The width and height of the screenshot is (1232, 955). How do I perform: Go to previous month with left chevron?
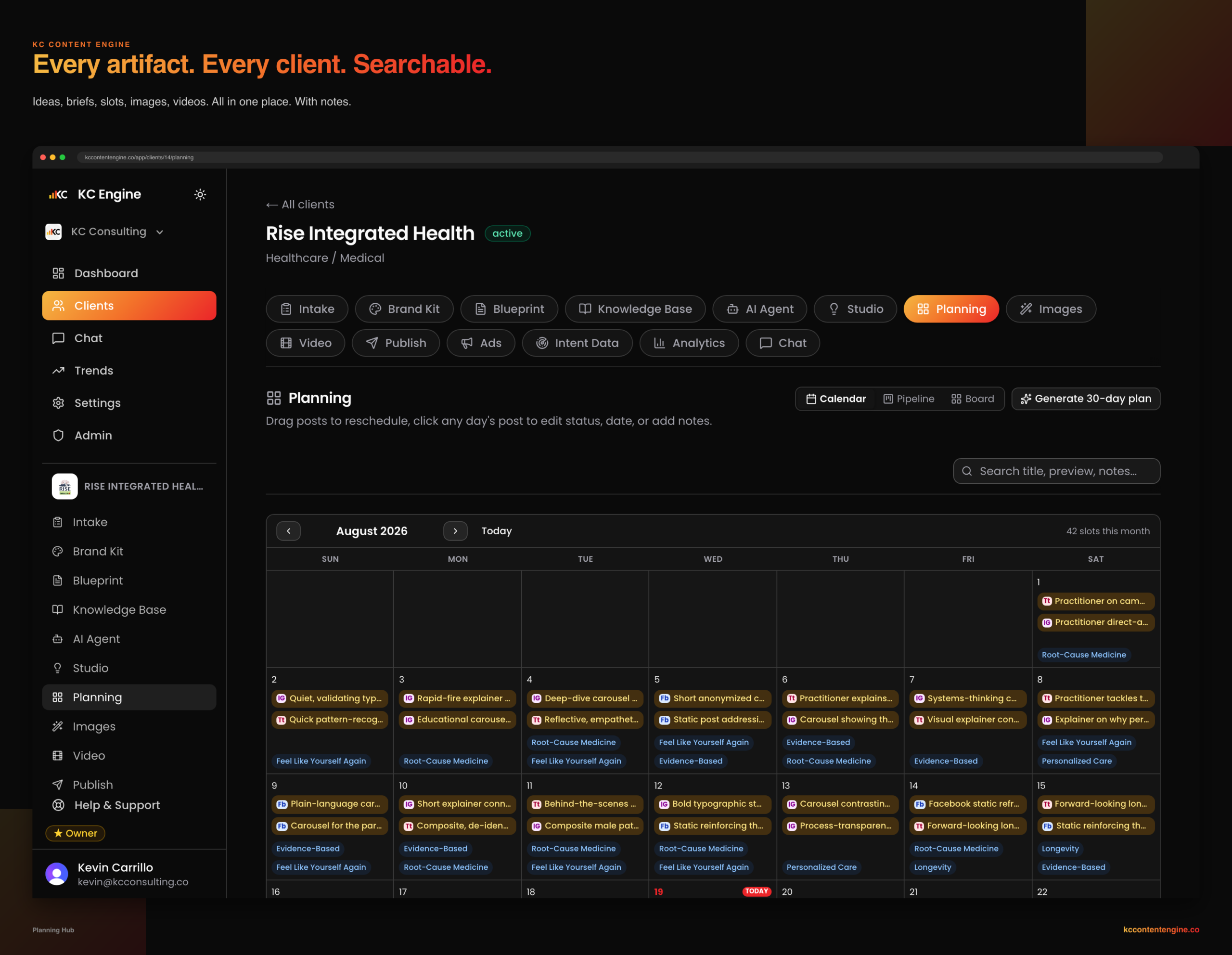pos(288,531)
